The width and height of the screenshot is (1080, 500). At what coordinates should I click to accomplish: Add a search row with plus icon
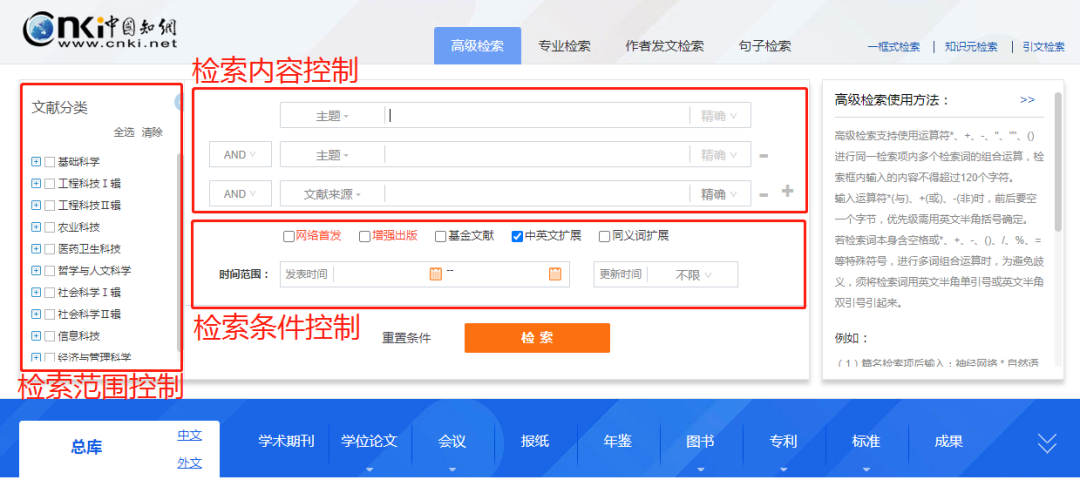tap(787, 191)
